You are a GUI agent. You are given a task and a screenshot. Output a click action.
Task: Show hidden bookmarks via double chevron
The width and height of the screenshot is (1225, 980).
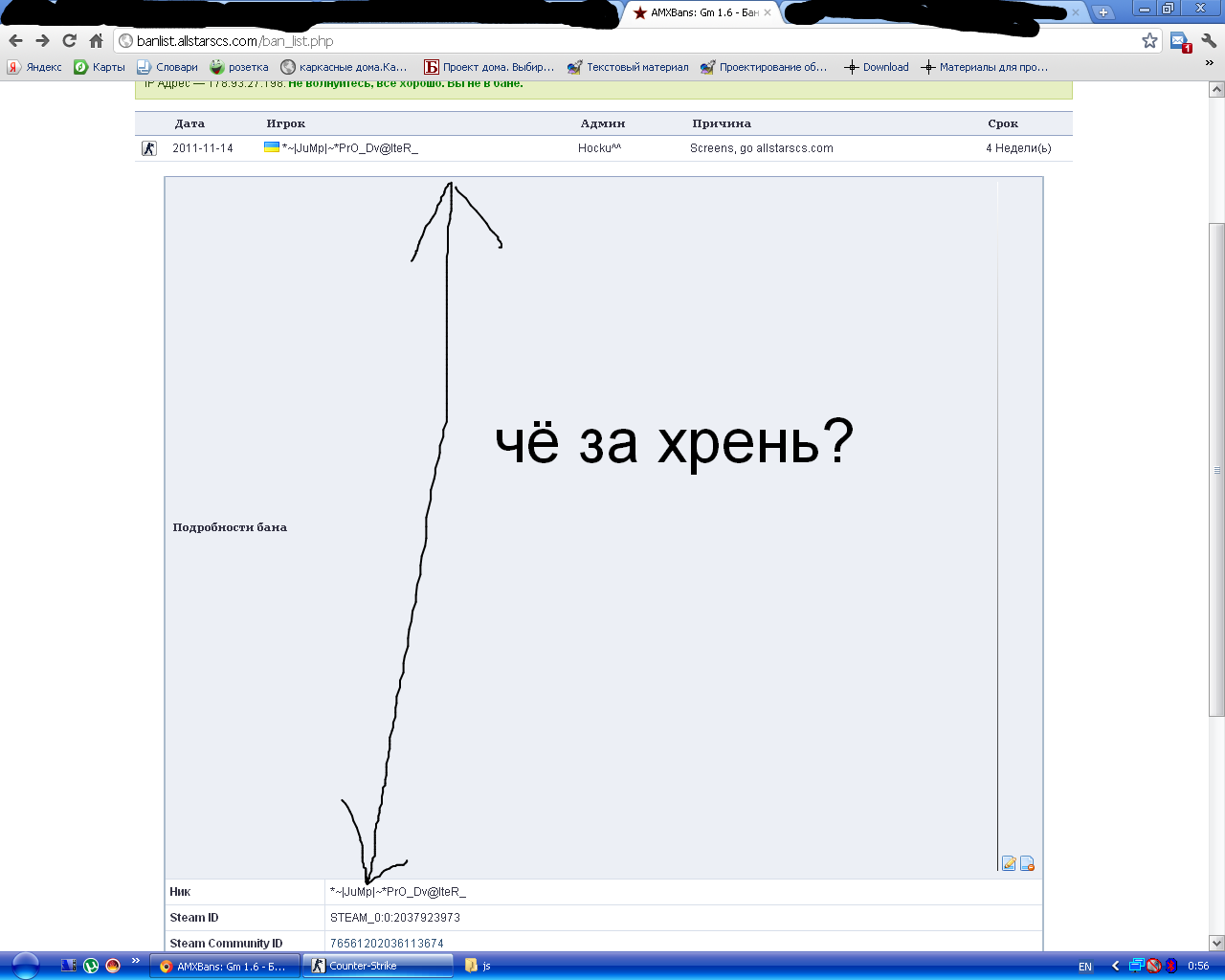(1209, 64)
